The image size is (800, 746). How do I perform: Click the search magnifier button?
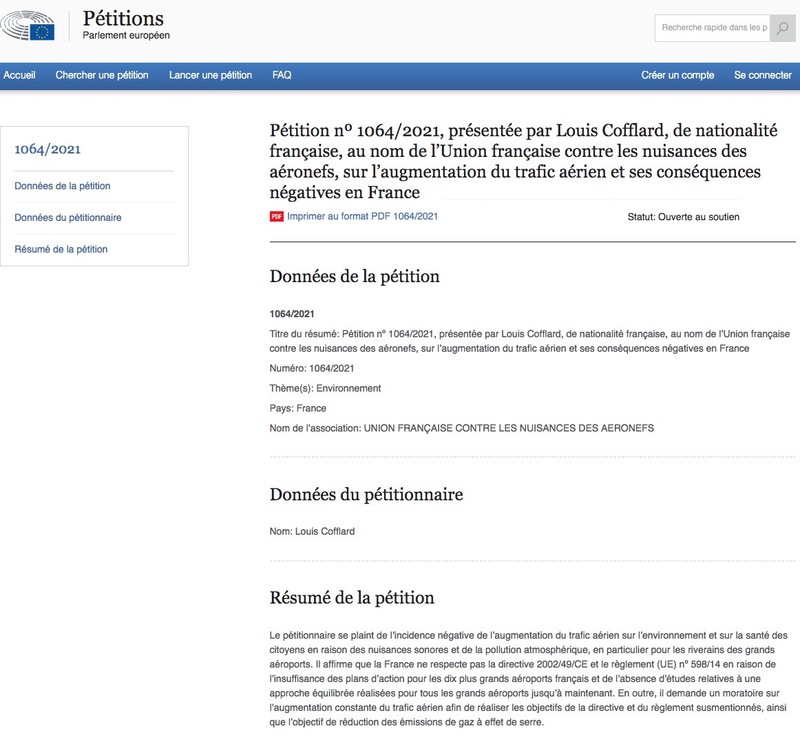tap(782, 28)
